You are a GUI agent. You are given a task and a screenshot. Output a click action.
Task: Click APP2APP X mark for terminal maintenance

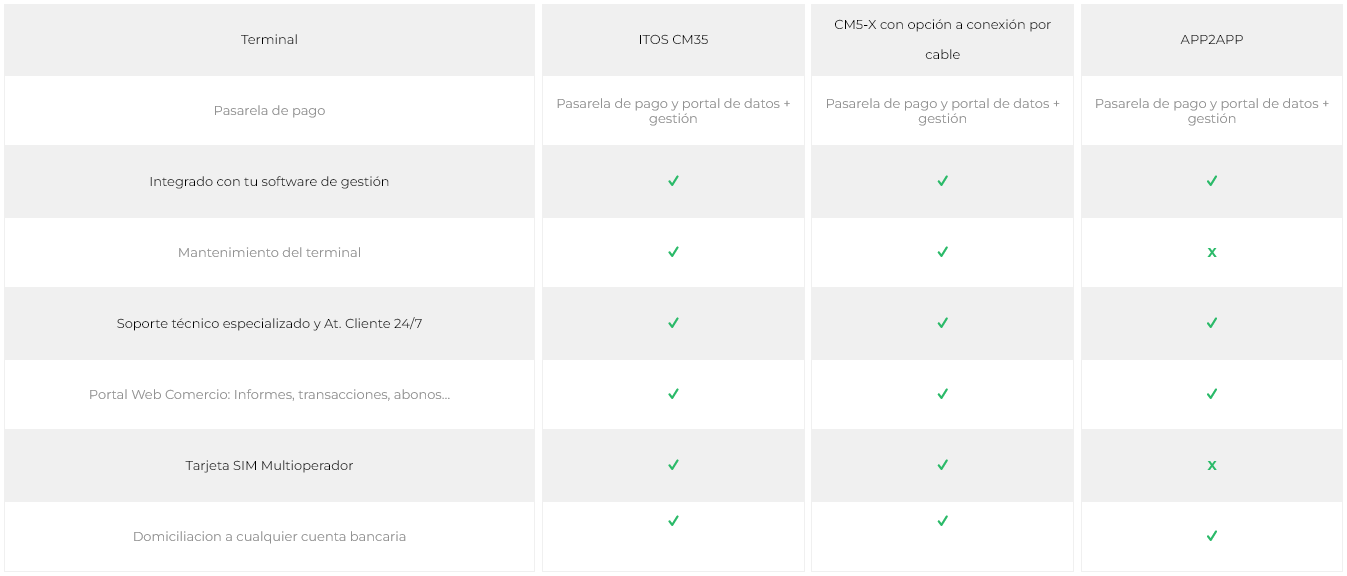(x=1212, y=253)
